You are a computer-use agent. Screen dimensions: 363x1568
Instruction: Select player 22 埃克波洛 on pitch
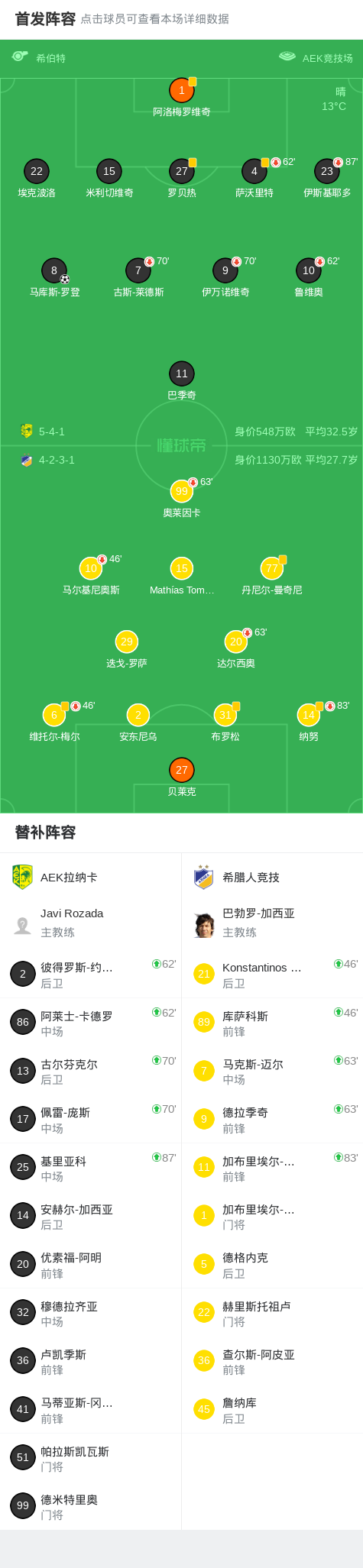(x=37, y=172)
